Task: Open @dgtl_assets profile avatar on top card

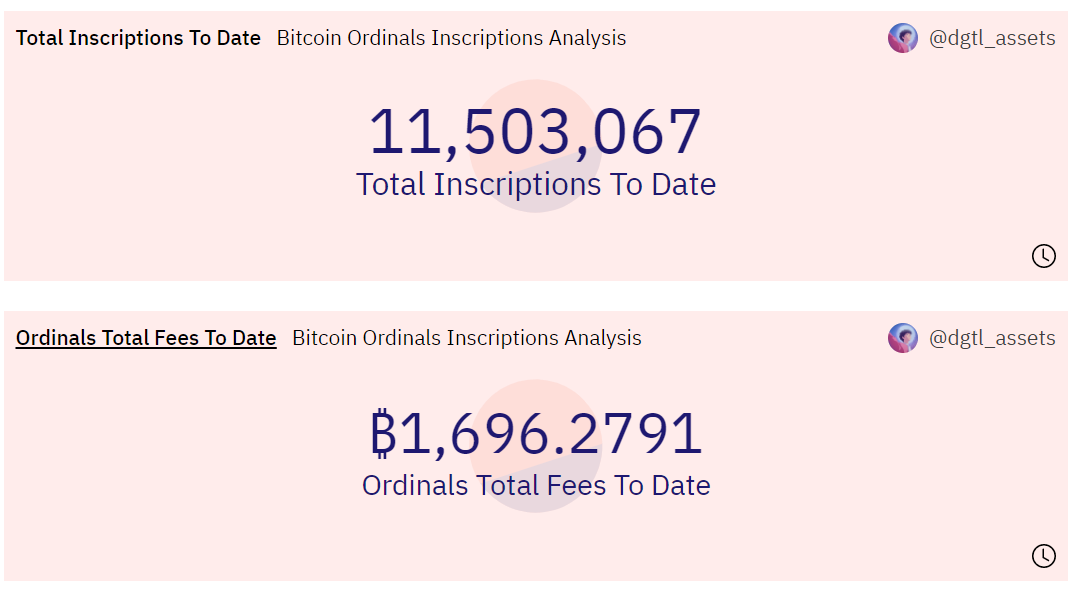Action: pos(902,38)
